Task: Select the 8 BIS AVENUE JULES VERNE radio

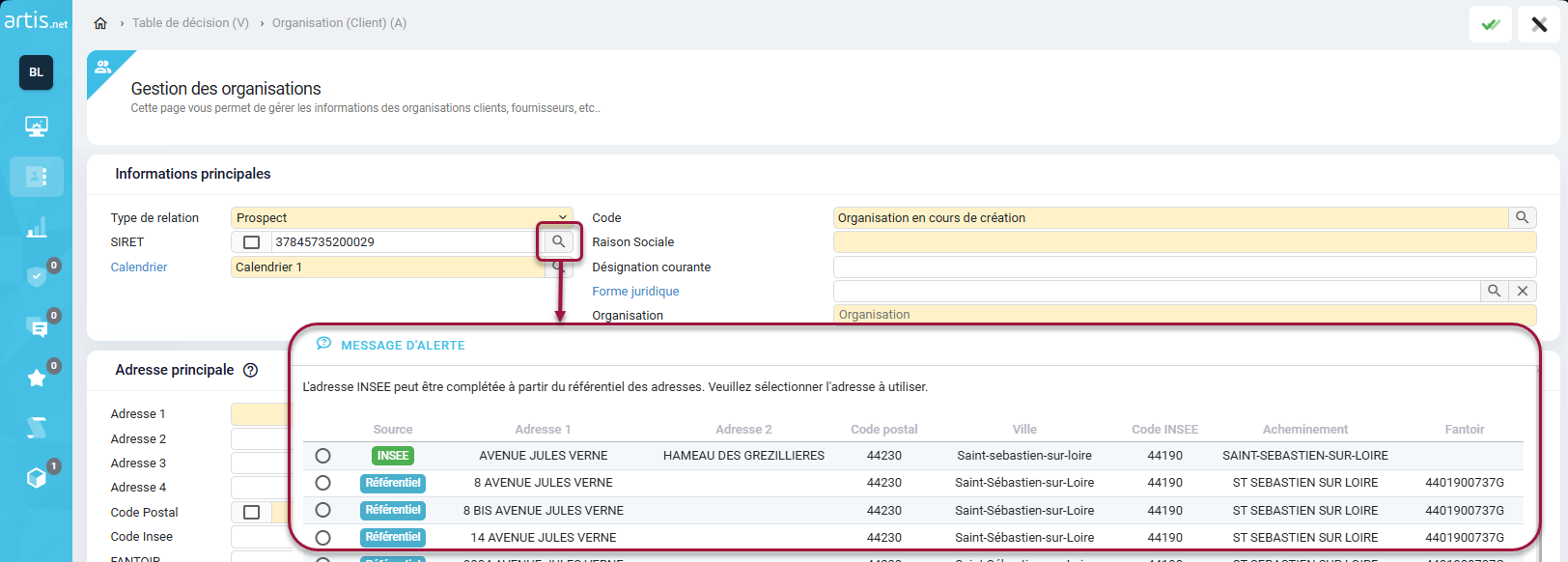Action: 322,510
